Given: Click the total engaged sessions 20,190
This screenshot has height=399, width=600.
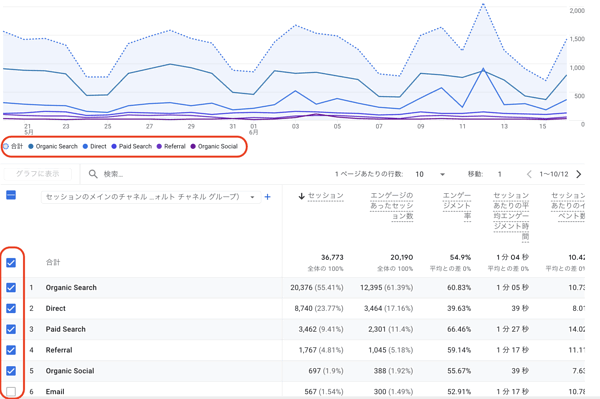Looking at the screenshot, I should (x=402, y=257).
